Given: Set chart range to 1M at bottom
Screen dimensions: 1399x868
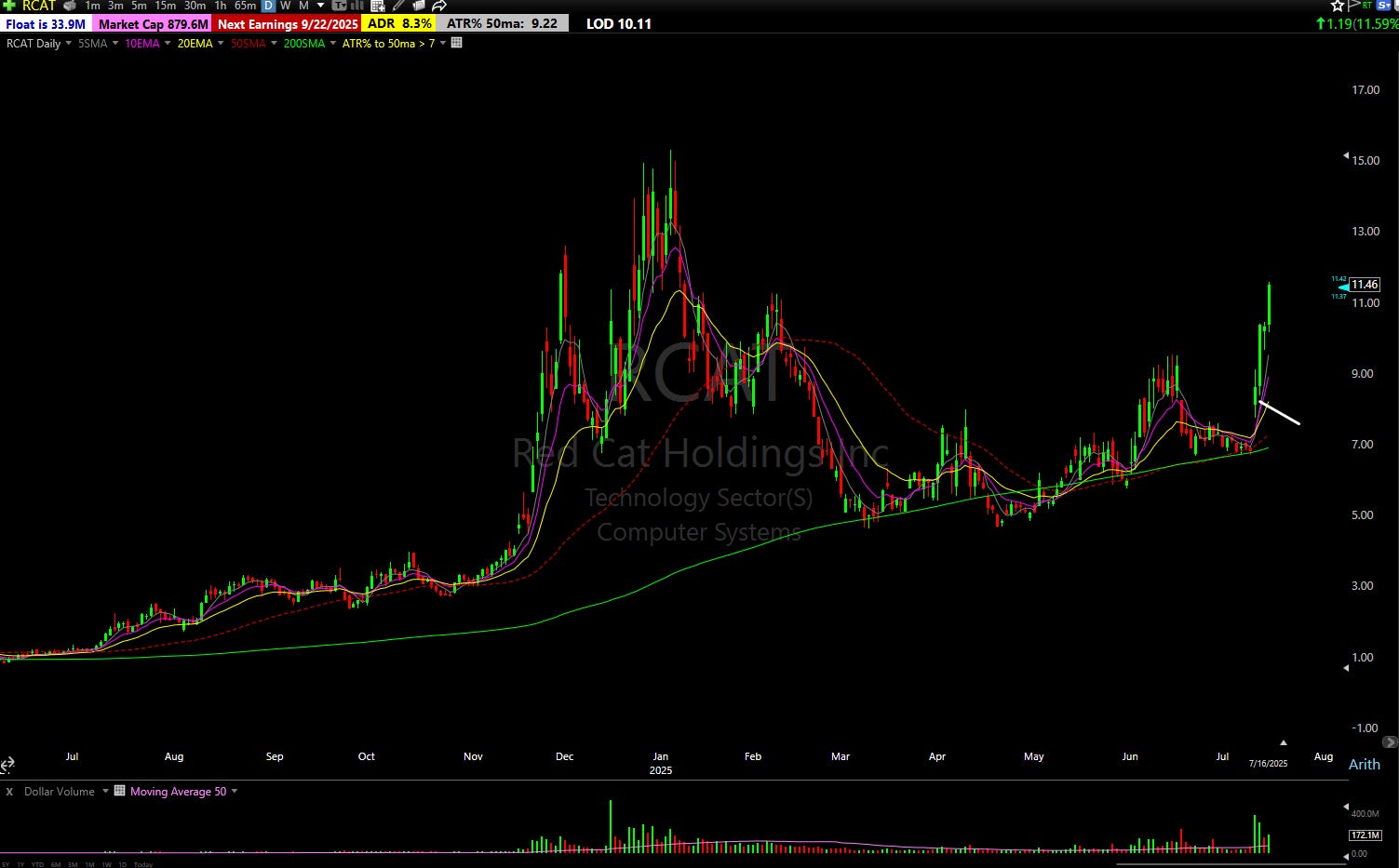Looking at the screenshot, I should (x=90, y=864).
